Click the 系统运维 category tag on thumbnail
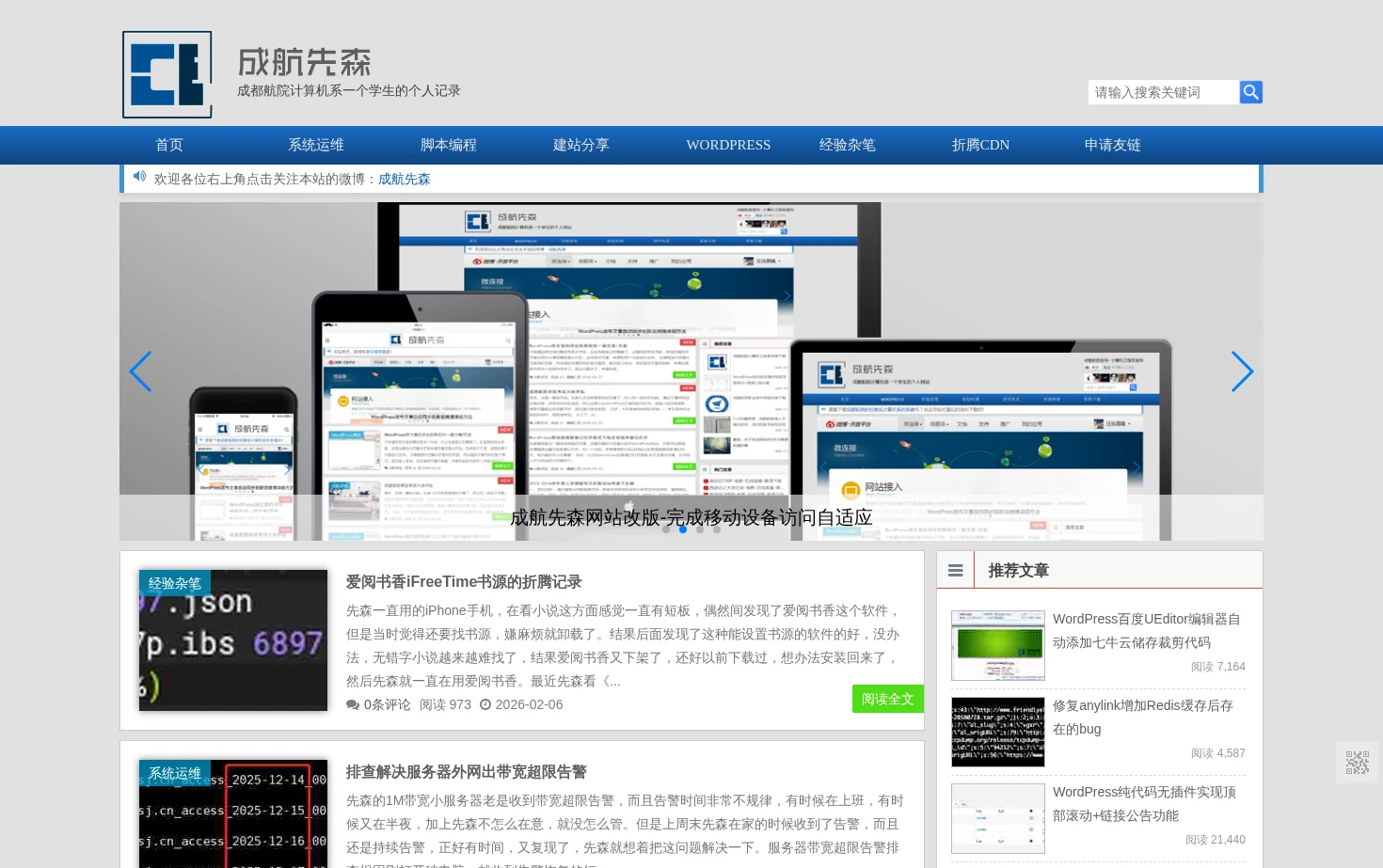Image resolution: width=1383 pixels, height=868 pixels. tap(175, 773)
